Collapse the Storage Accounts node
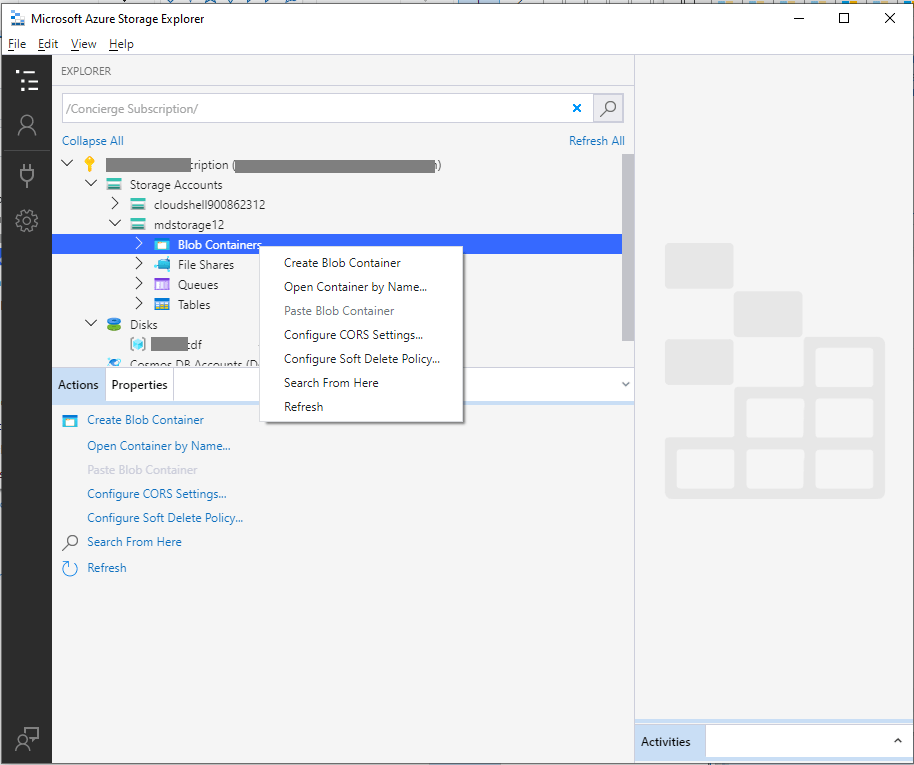 pyautogui.click(x=91, y=184)
